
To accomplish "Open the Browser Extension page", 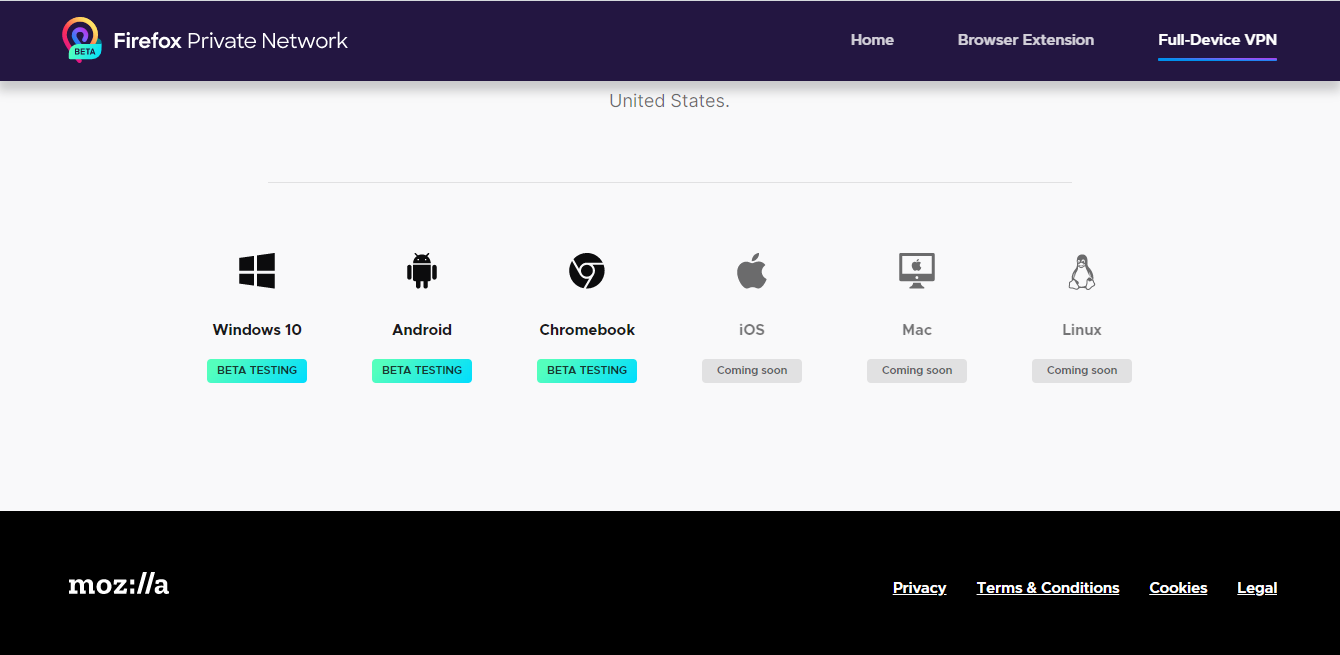I will pyautogui.click(x=1026, y=40).
